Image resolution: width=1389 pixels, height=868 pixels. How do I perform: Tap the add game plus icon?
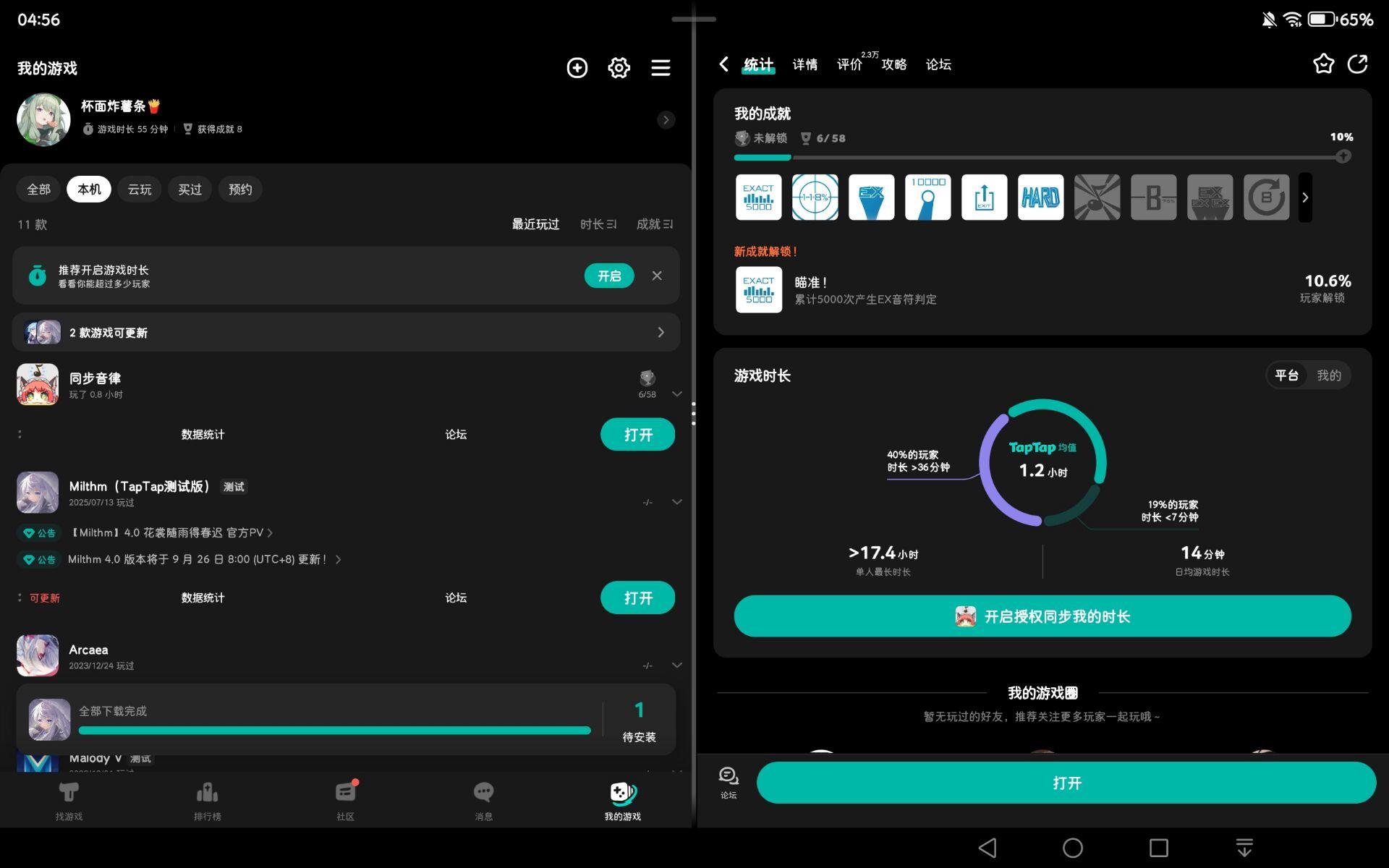[577, 68]
